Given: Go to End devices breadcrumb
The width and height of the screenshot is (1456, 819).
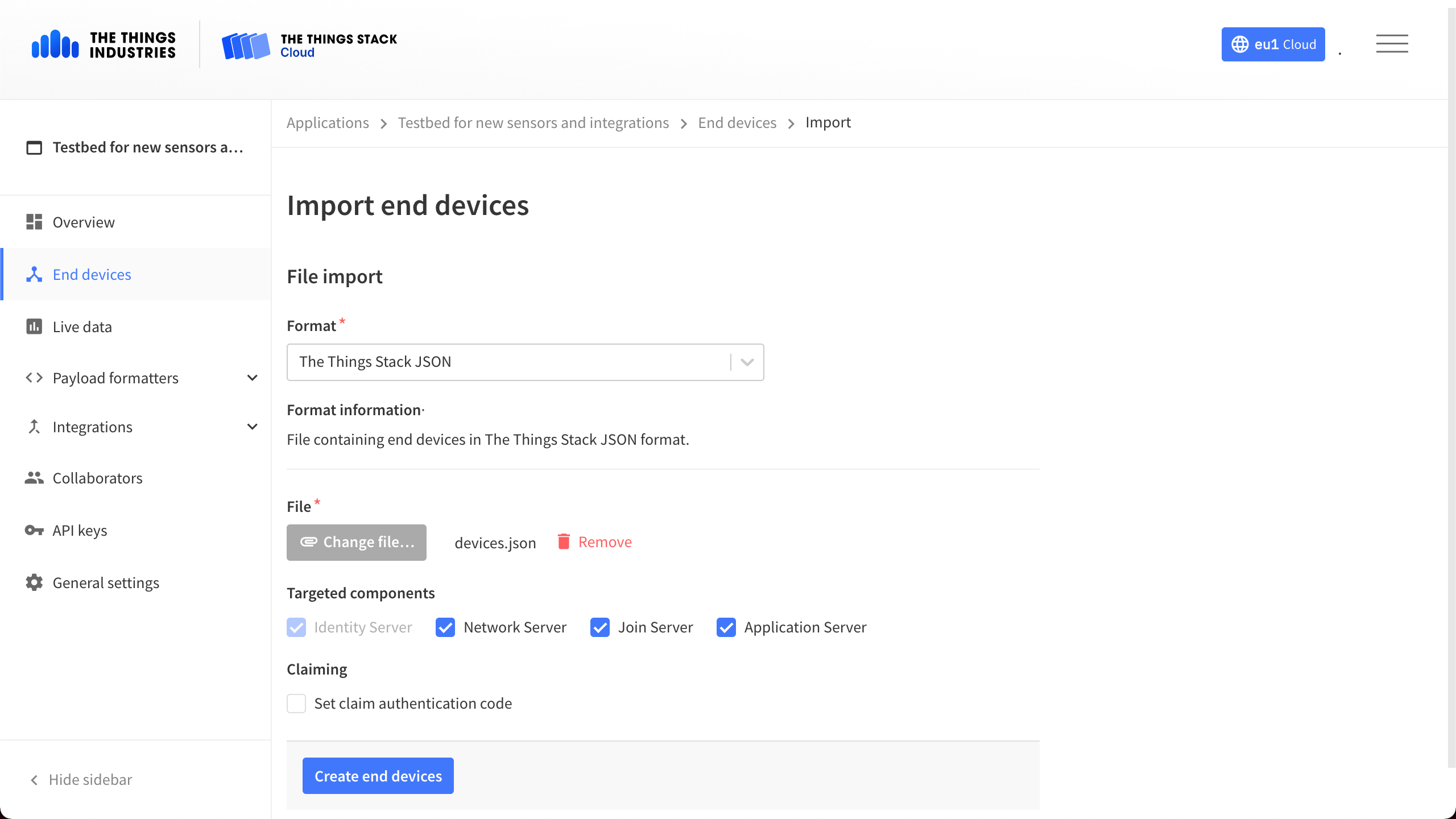Looking at the screenshot, I should [x=737, y=122].
